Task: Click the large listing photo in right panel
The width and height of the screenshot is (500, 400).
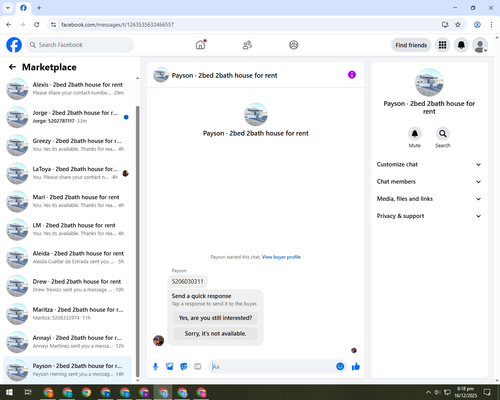Action: (429, 82)
